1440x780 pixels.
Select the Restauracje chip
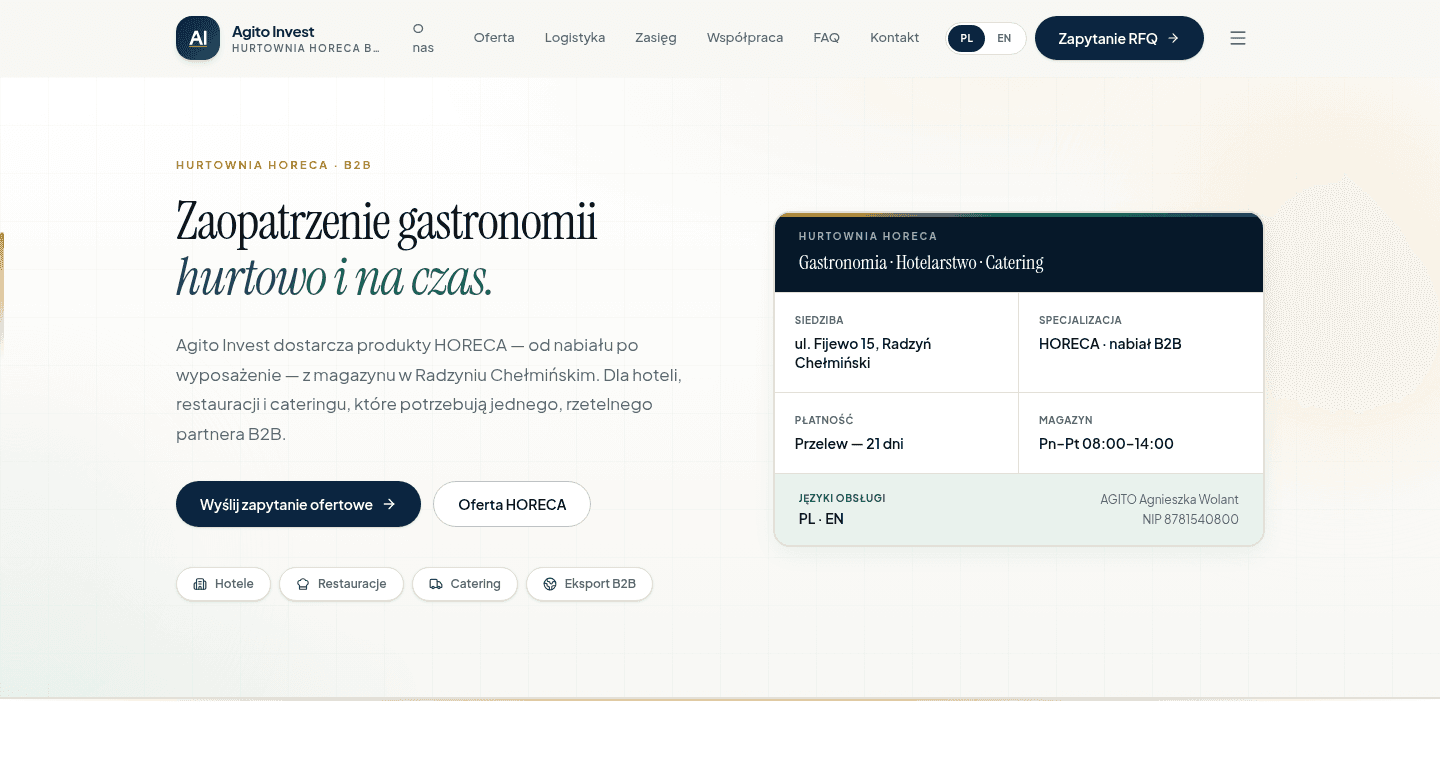[x=341, y=584]
